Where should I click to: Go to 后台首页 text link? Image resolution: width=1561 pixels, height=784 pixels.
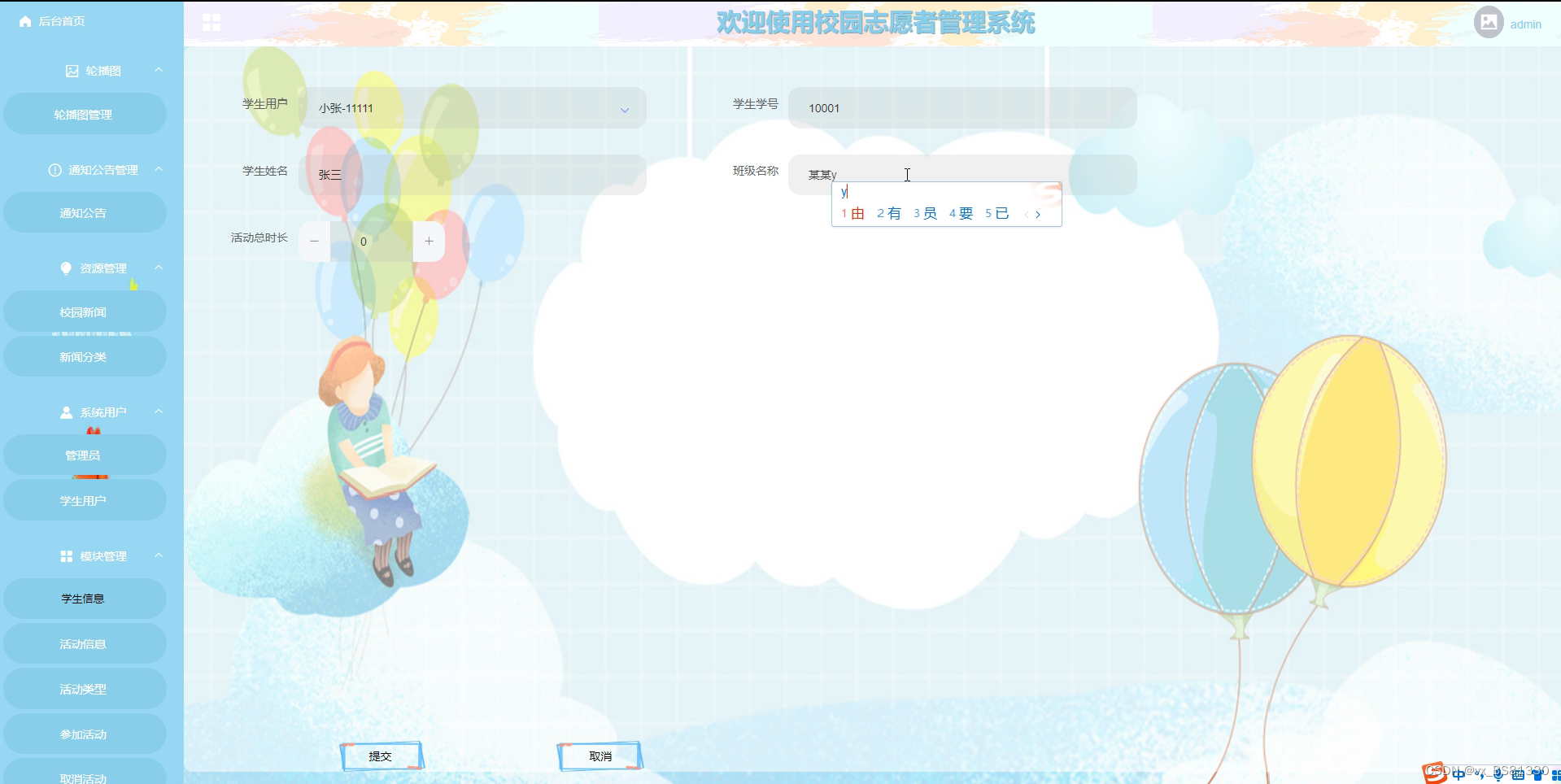pos(62,21)
